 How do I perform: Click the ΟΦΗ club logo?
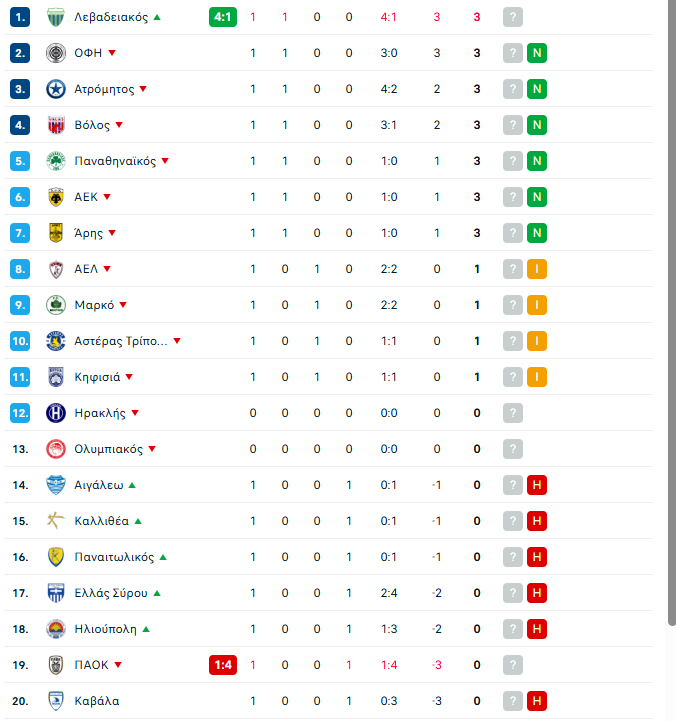56,53
